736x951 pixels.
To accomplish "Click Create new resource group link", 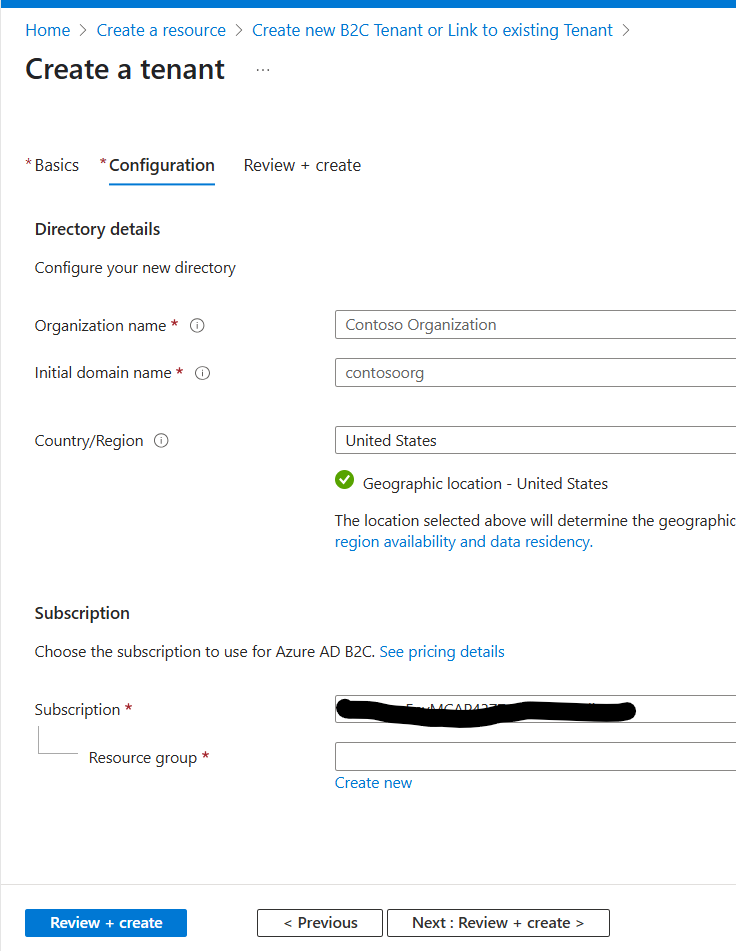I will [373, 783].
